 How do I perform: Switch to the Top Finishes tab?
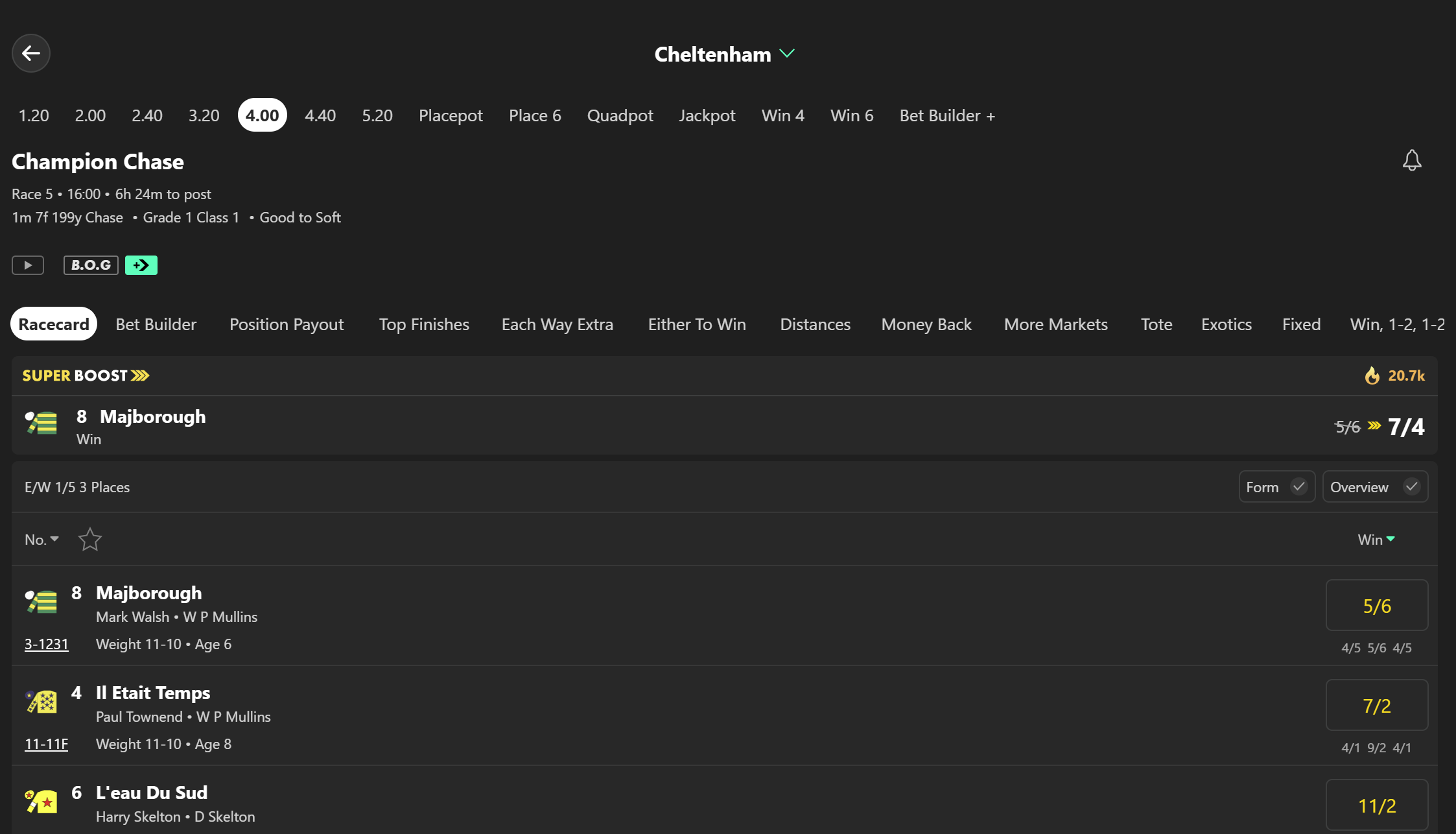[x=424, y=324]
